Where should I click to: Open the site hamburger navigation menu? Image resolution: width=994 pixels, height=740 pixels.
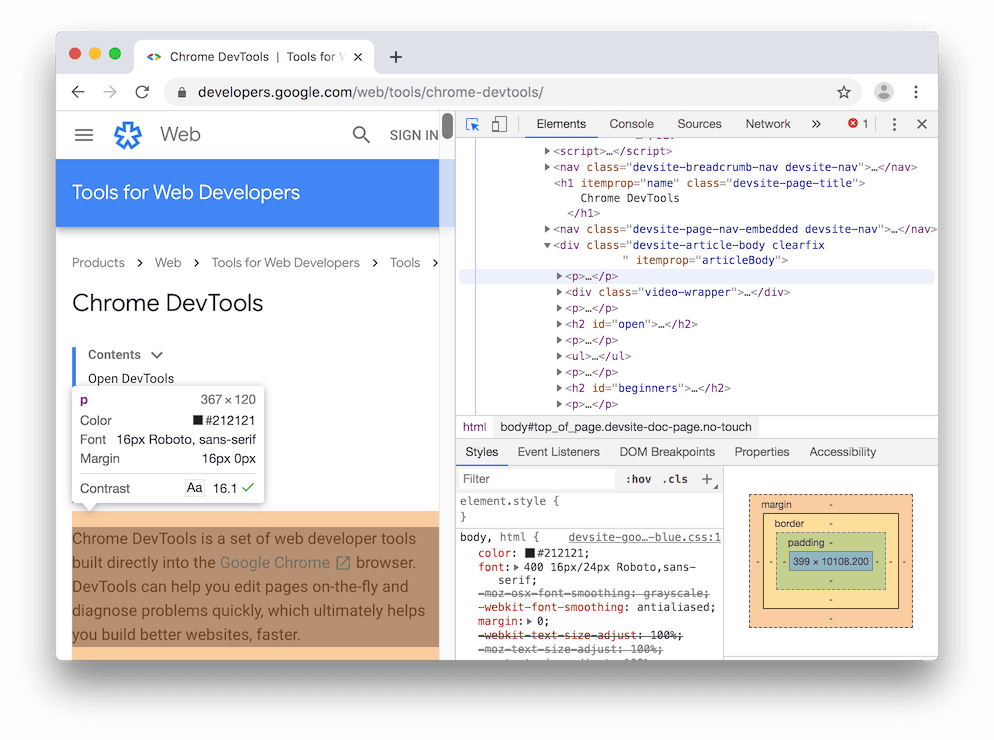point(84,135)
